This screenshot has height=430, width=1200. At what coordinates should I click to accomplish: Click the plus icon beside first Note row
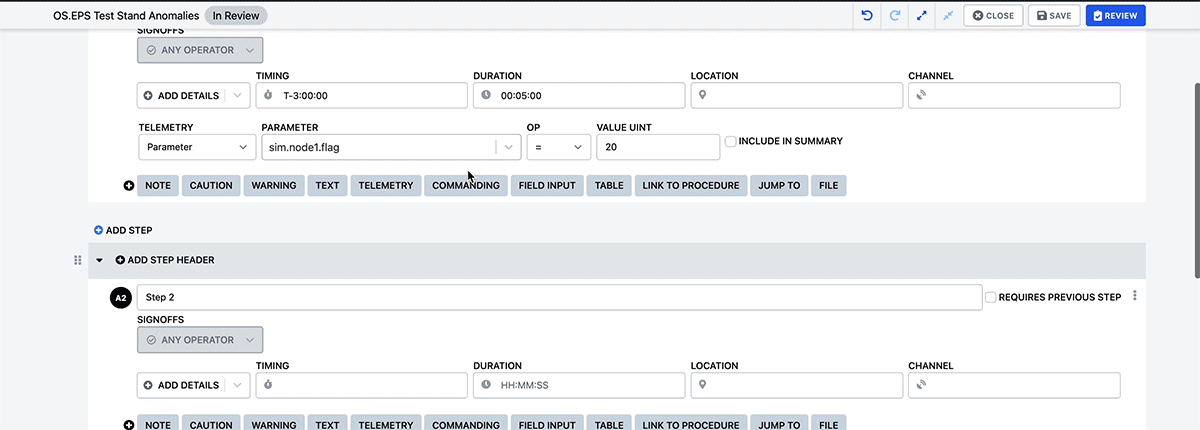point(129,186)
